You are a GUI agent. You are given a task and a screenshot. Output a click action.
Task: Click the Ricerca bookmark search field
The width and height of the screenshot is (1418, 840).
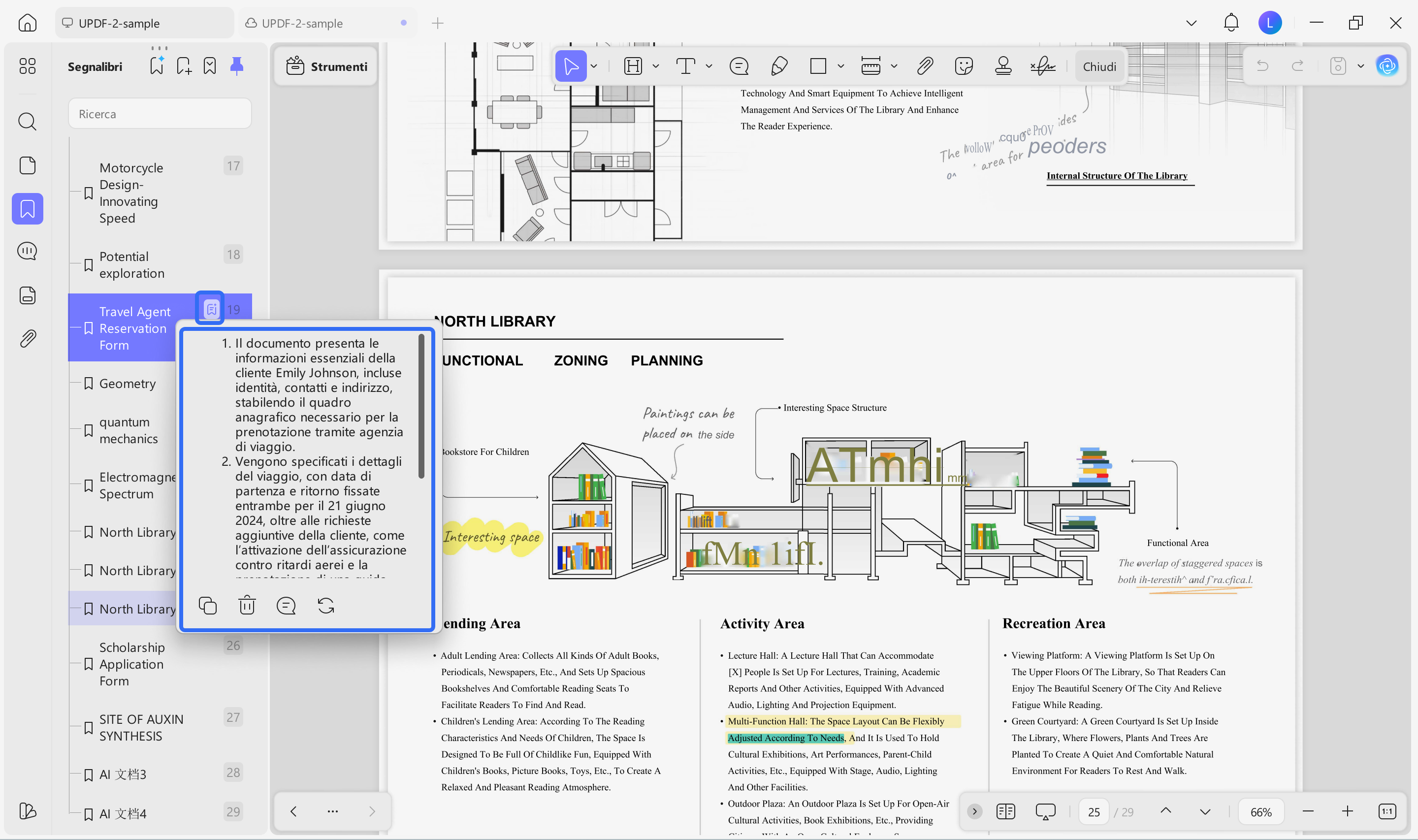click(160, 114)
